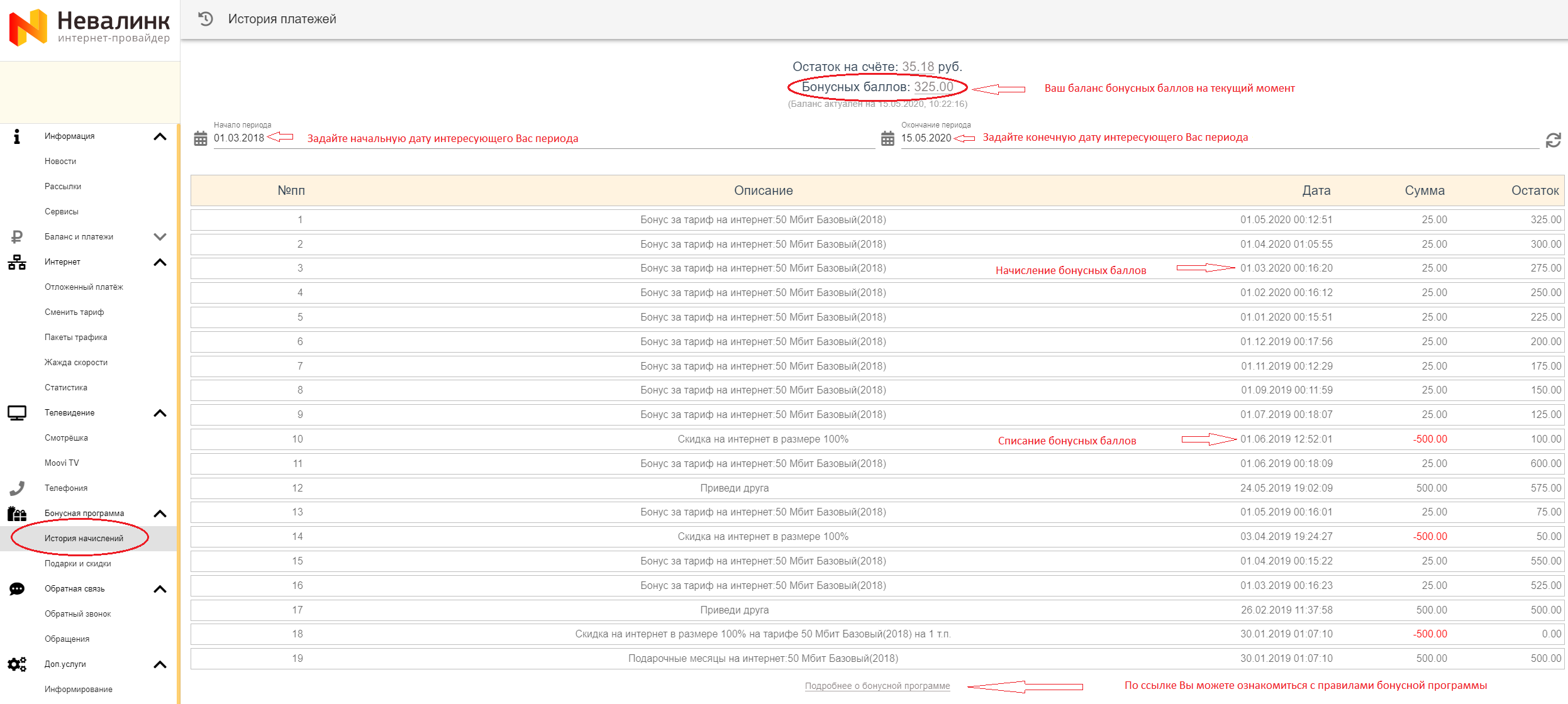1568x704 pixels.
Task: Click the gift icon for Бонусная программа
Action: (17, 514)
